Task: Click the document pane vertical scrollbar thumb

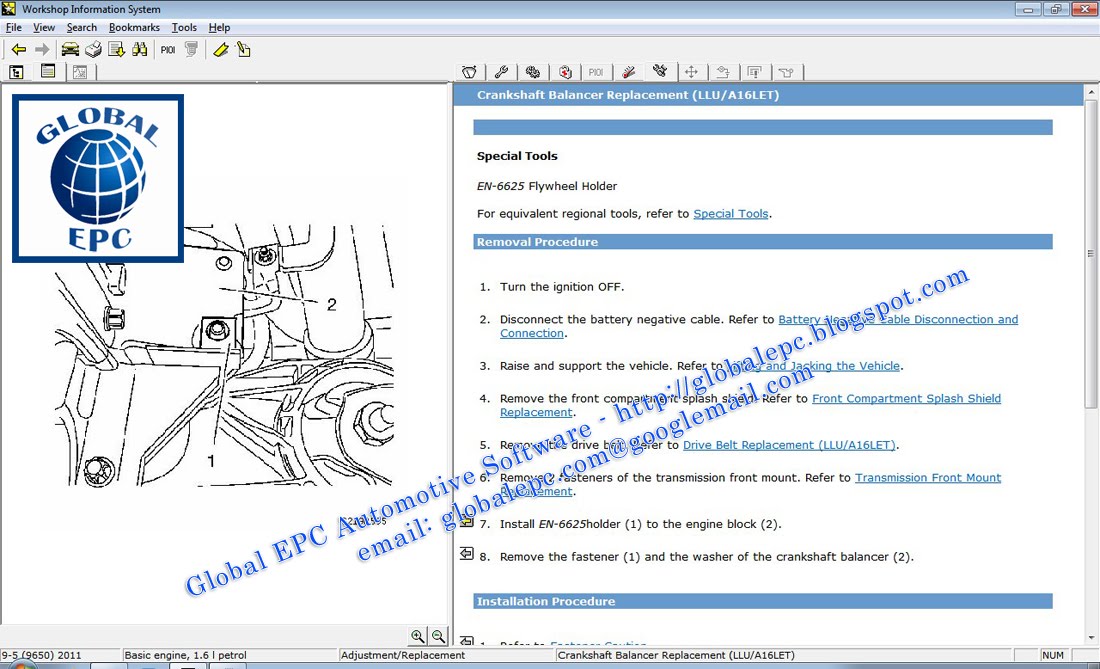Action: tap(1090, 253)
